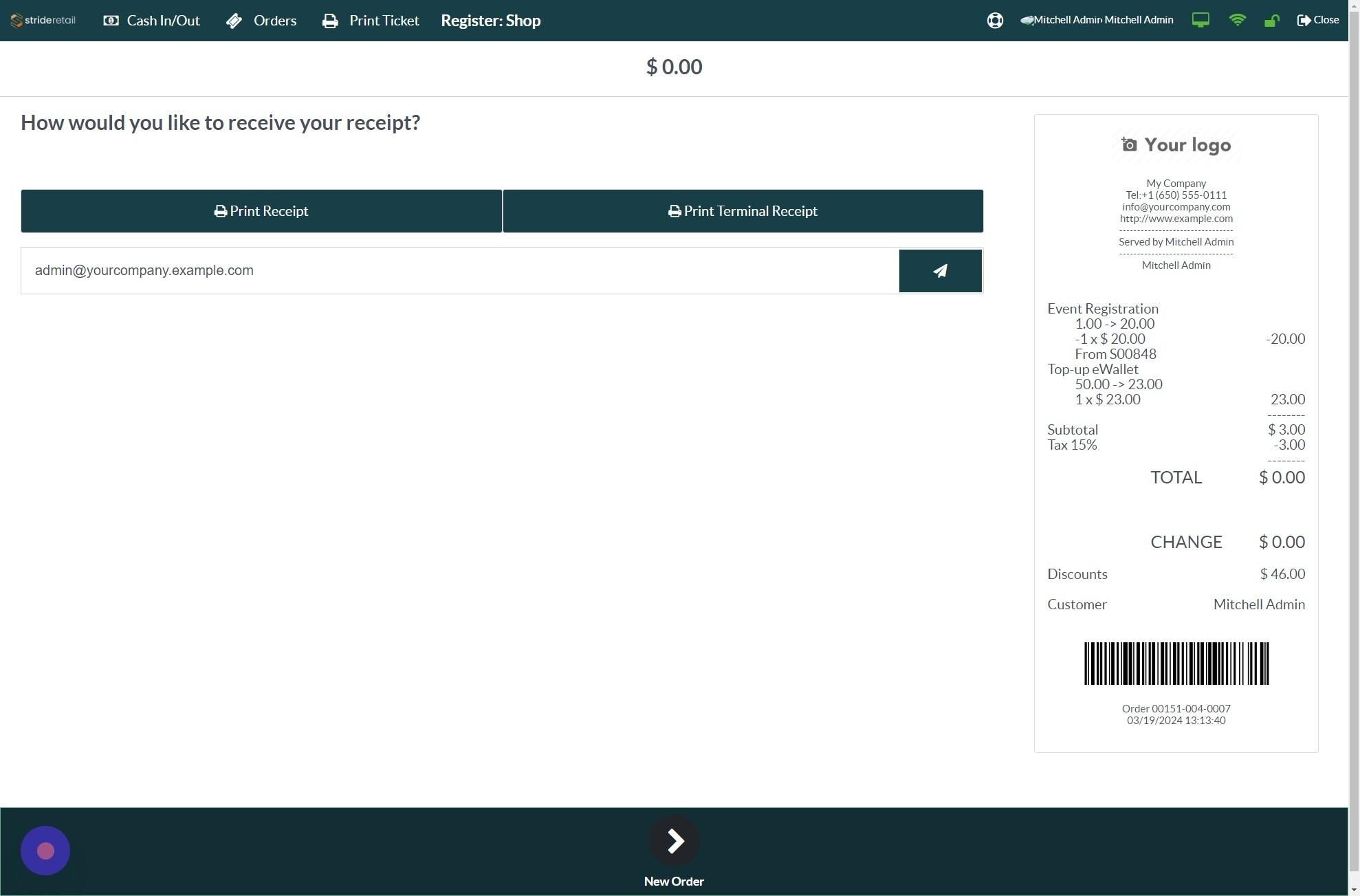Click the strideretail logo

[x=43, y=21]
